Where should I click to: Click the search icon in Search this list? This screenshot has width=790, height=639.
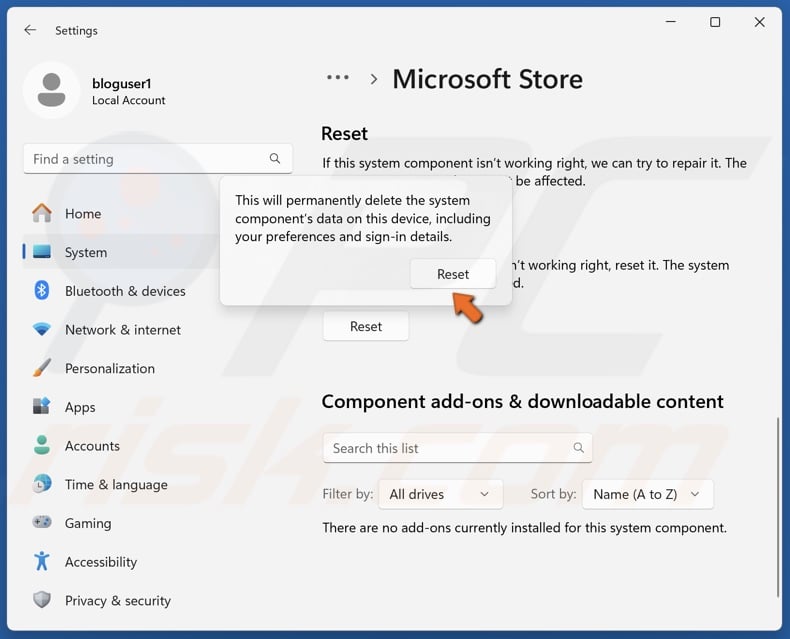tap(578, 448)
